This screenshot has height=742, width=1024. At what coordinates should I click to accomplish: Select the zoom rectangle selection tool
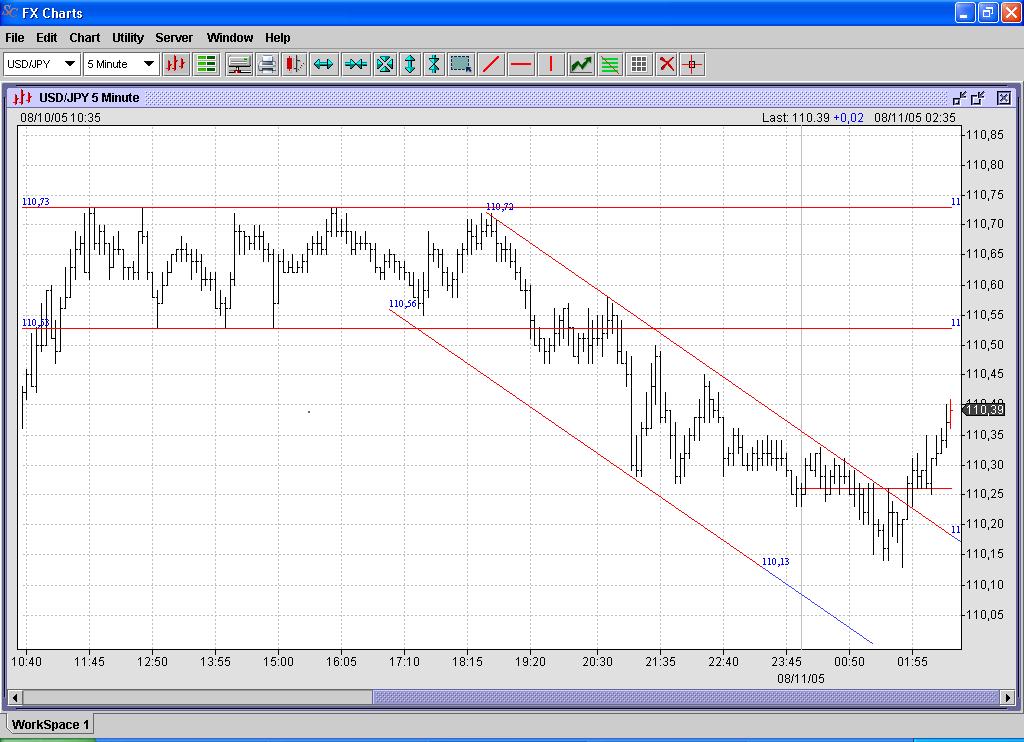pyautogui.click(x=461, y=64)
